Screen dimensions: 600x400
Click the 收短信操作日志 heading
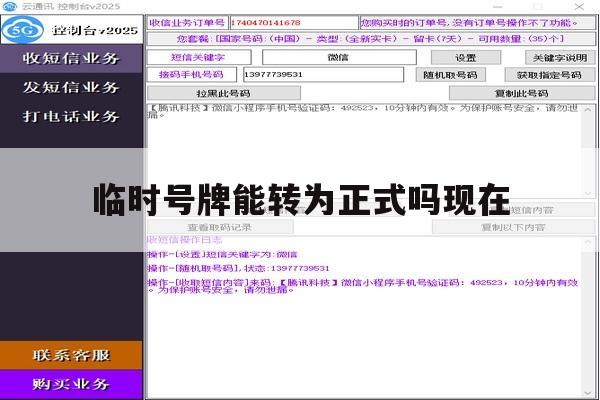[184, 240]
